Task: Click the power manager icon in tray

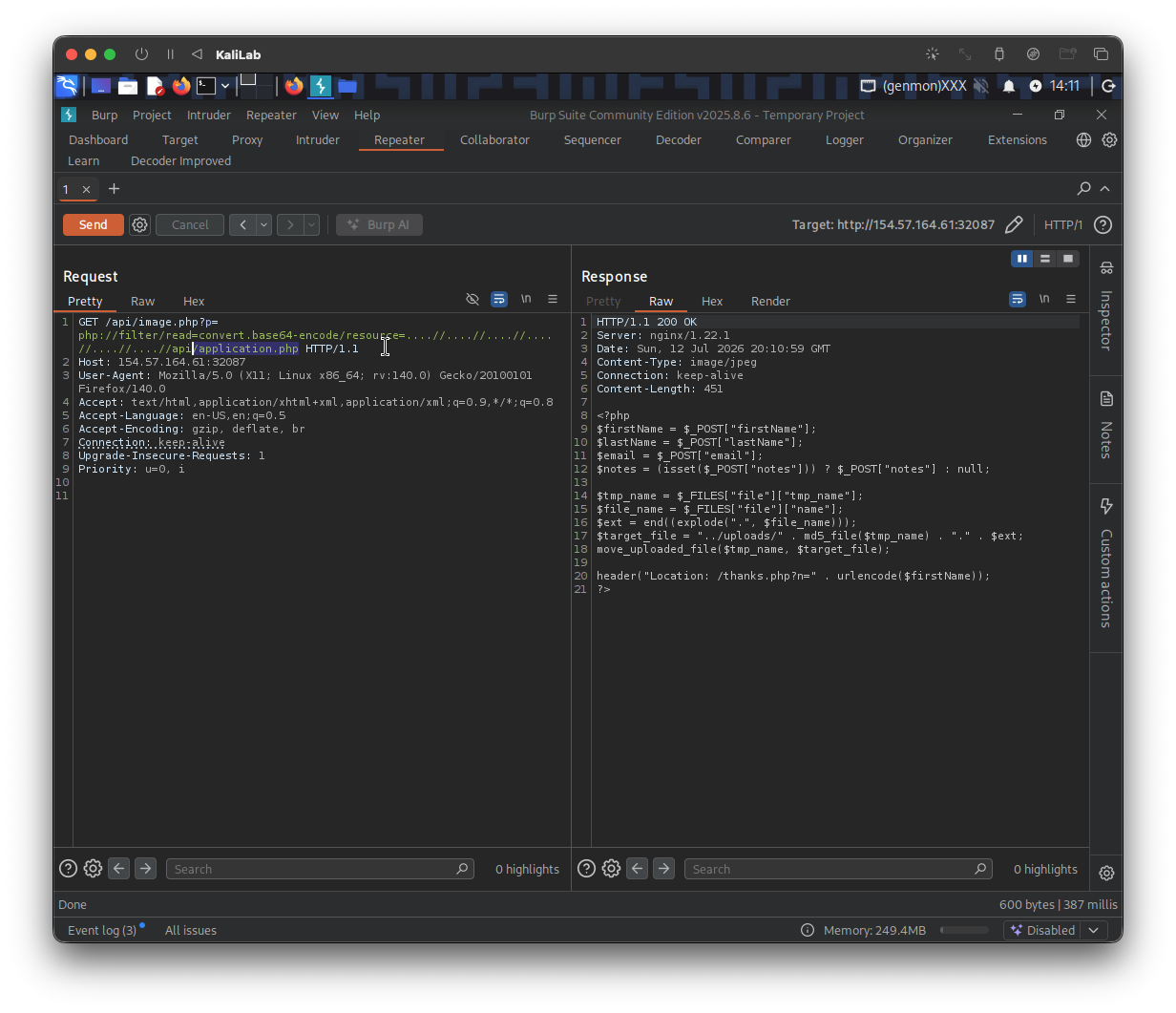Action: (1036, 86)
